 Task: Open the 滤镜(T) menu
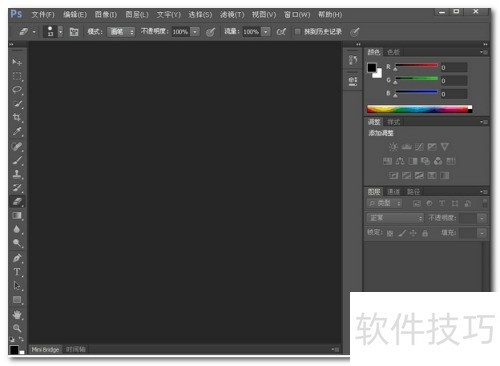pyautogui.click(x=232, y=15)
